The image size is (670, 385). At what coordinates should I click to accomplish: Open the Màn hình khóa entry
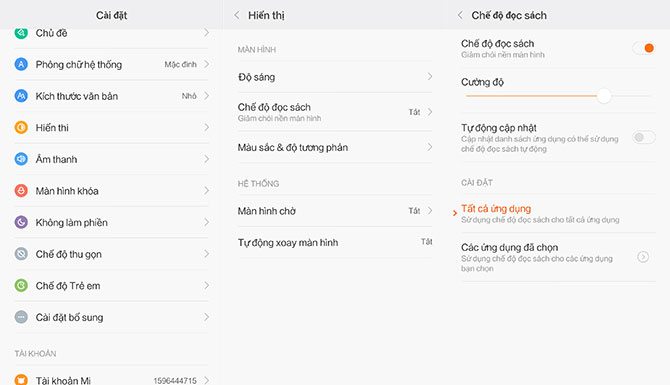click(x=112, y=191)
